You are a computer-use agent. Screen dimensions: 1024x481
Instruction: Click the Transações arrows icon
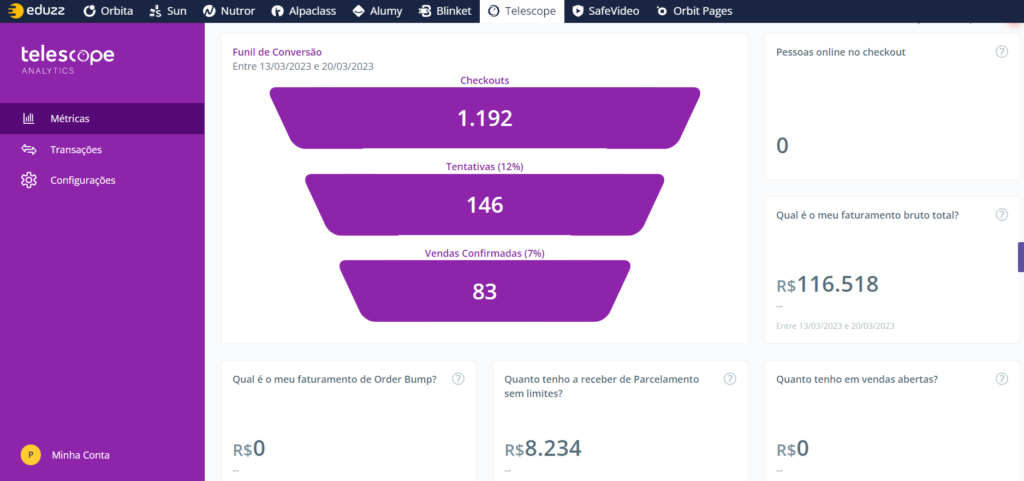pyautogui.click(x=28, y=149)
